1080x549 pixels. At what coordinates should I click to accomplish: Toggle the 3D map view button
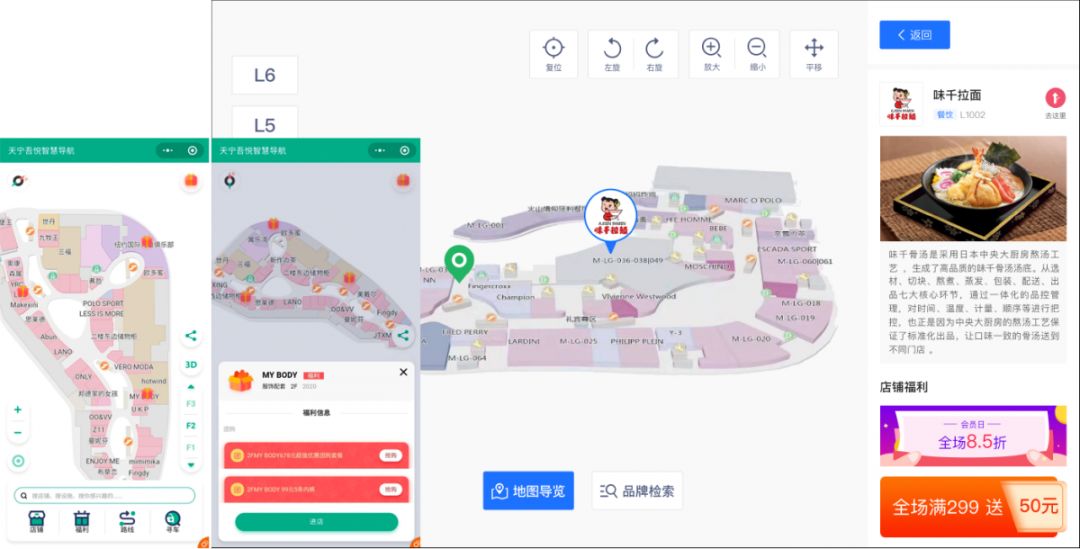click(x=191, y=364)
